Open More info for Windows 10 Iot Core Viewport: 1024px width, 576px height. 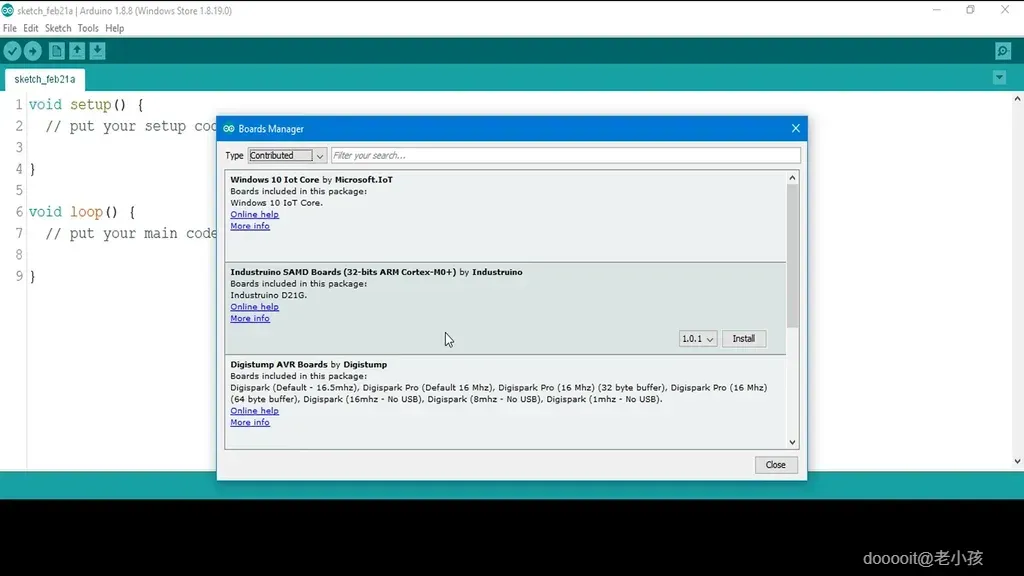249,226
